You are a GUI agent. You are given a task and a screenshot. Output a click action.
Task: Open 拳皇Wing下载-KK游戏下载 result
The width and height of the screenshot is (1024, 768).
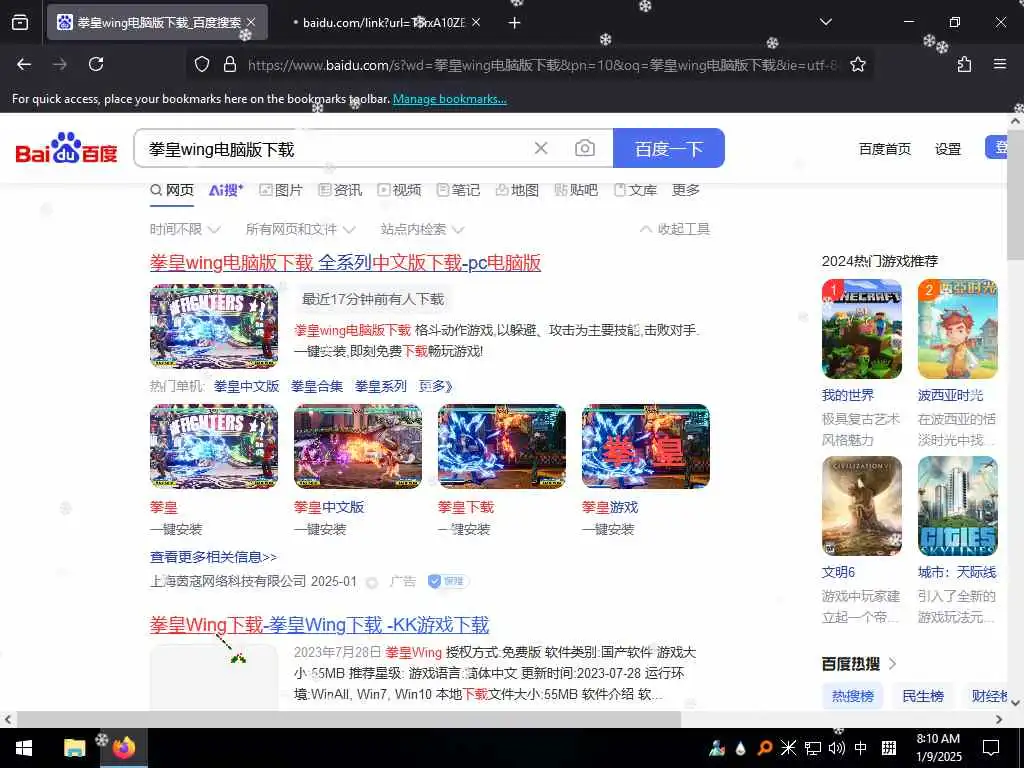319,625
